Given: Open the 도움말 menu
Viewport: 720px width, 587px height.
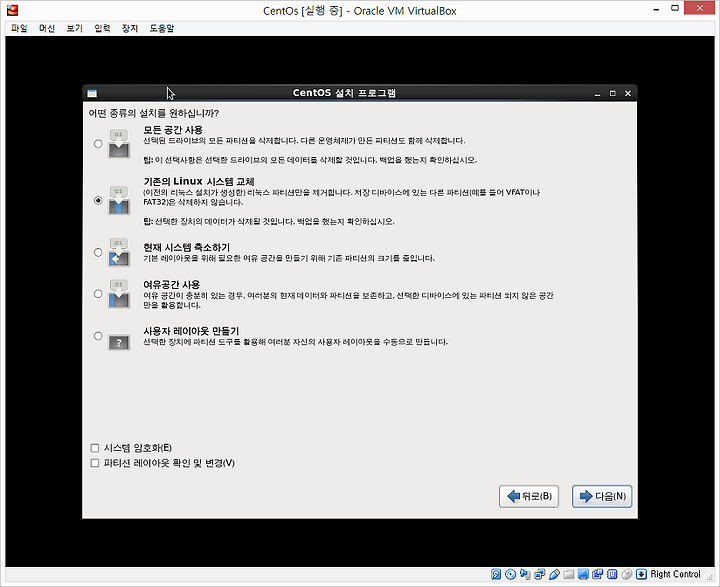Looking at the screenshot, I should (162, 28).
